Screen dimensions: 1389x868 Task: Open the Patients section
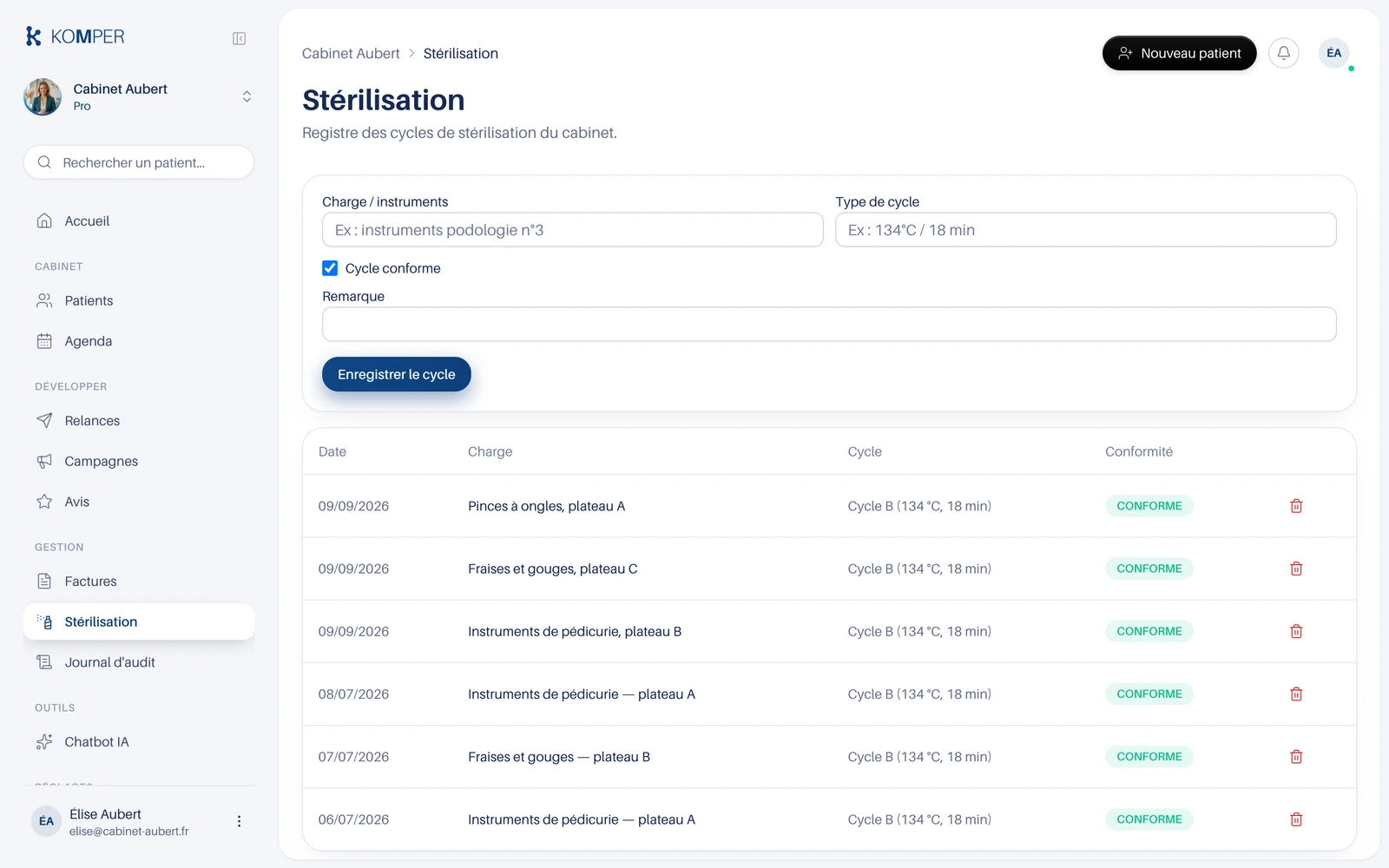139,301
